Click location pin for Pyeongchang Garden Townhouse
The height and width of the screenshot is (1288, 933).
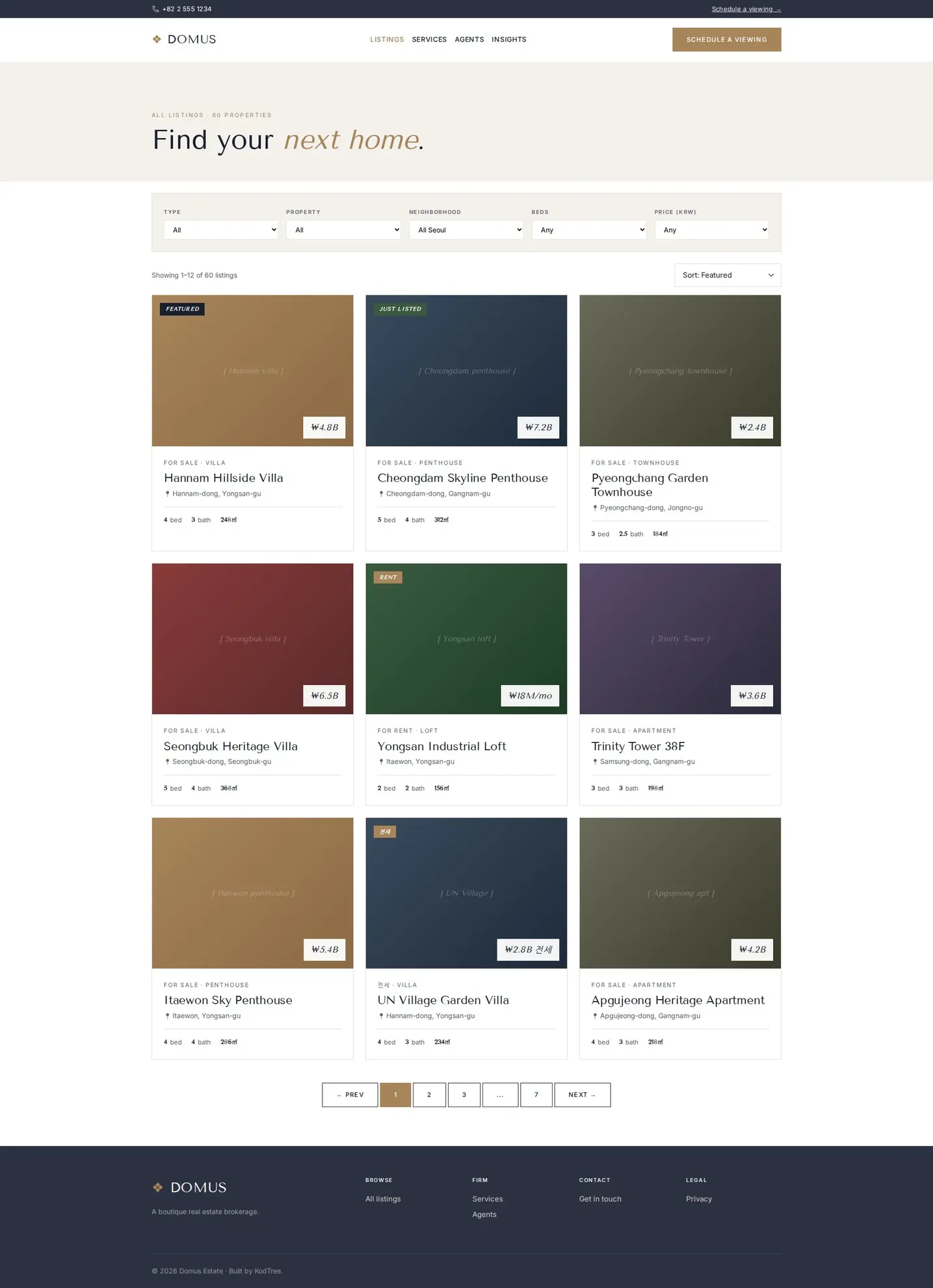click(x=595, y=508)
